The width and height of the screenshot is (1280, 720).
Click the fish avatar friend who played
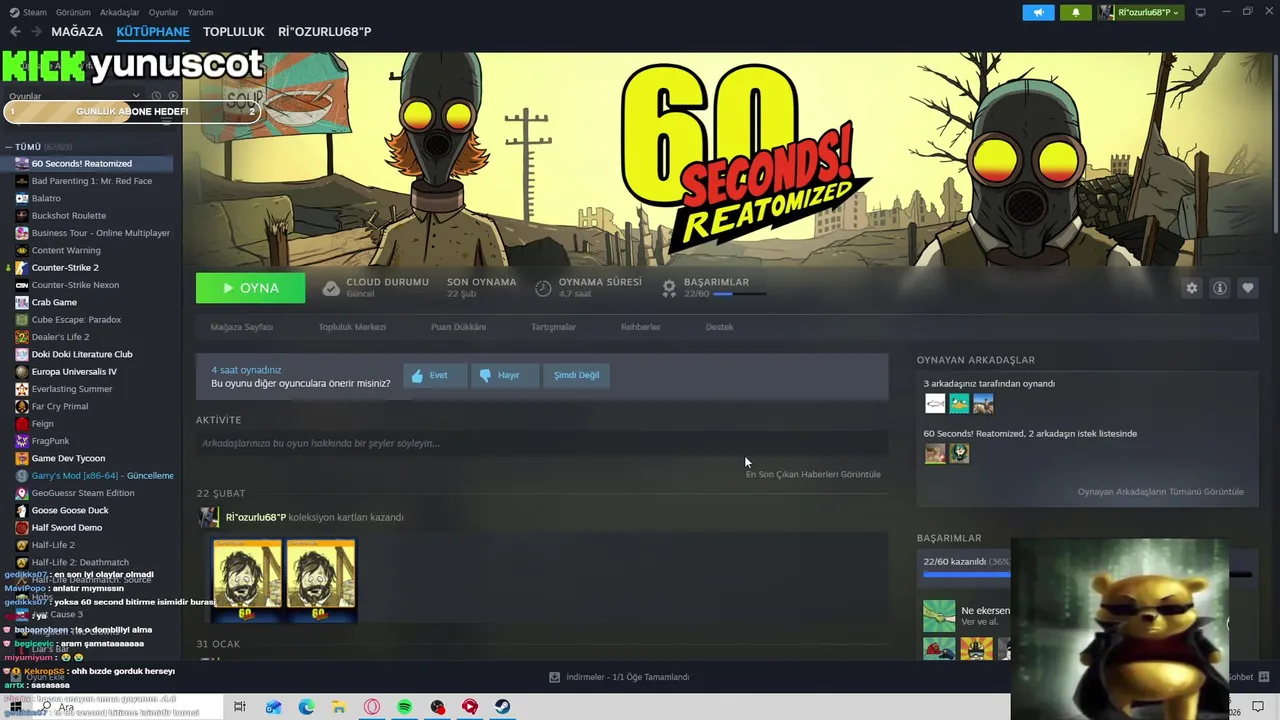pos(935,403)
